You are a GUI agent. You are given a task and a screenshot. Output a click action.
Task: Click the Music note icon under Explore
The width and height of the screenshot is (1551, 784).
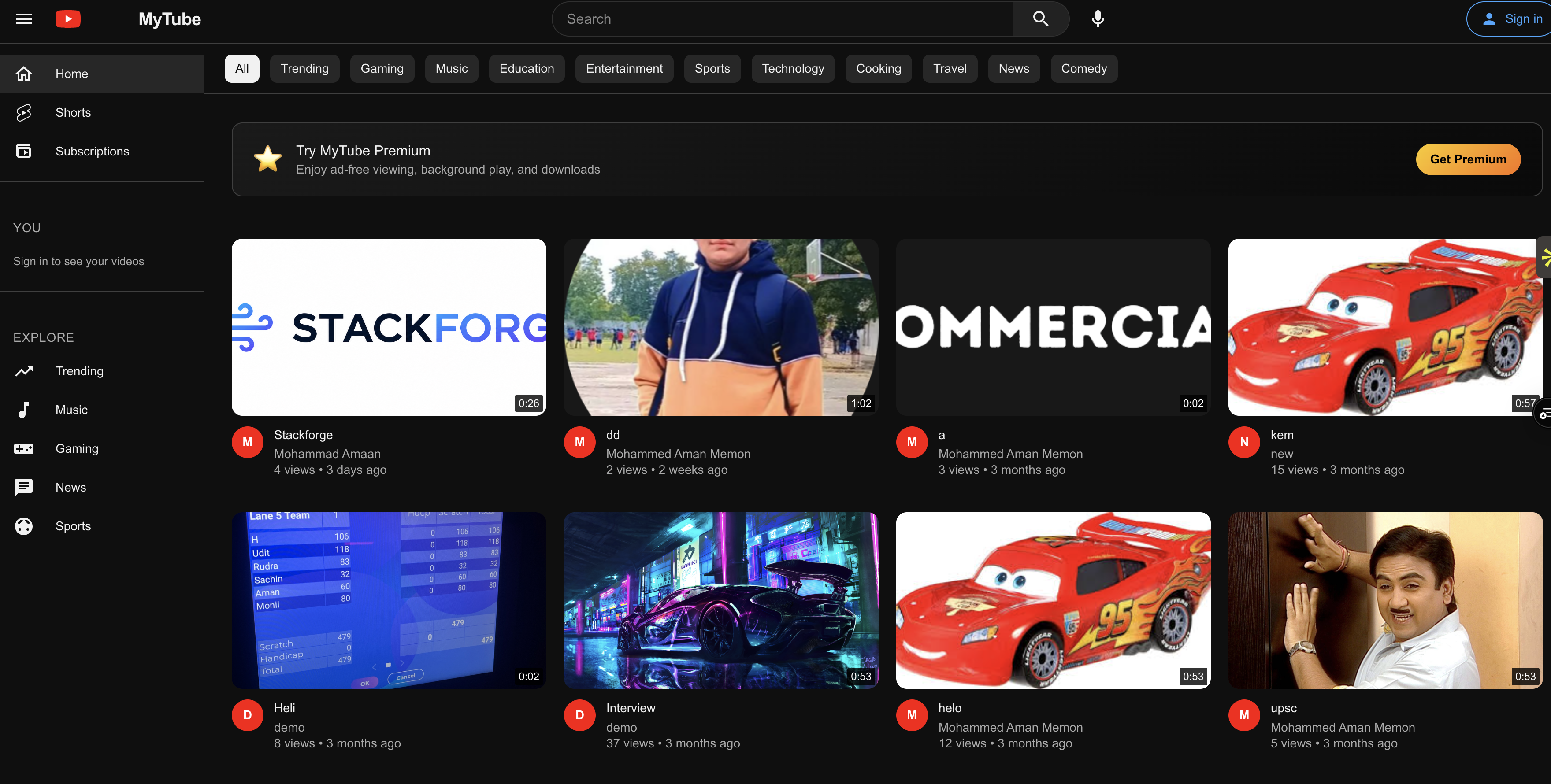click(23, 410)
